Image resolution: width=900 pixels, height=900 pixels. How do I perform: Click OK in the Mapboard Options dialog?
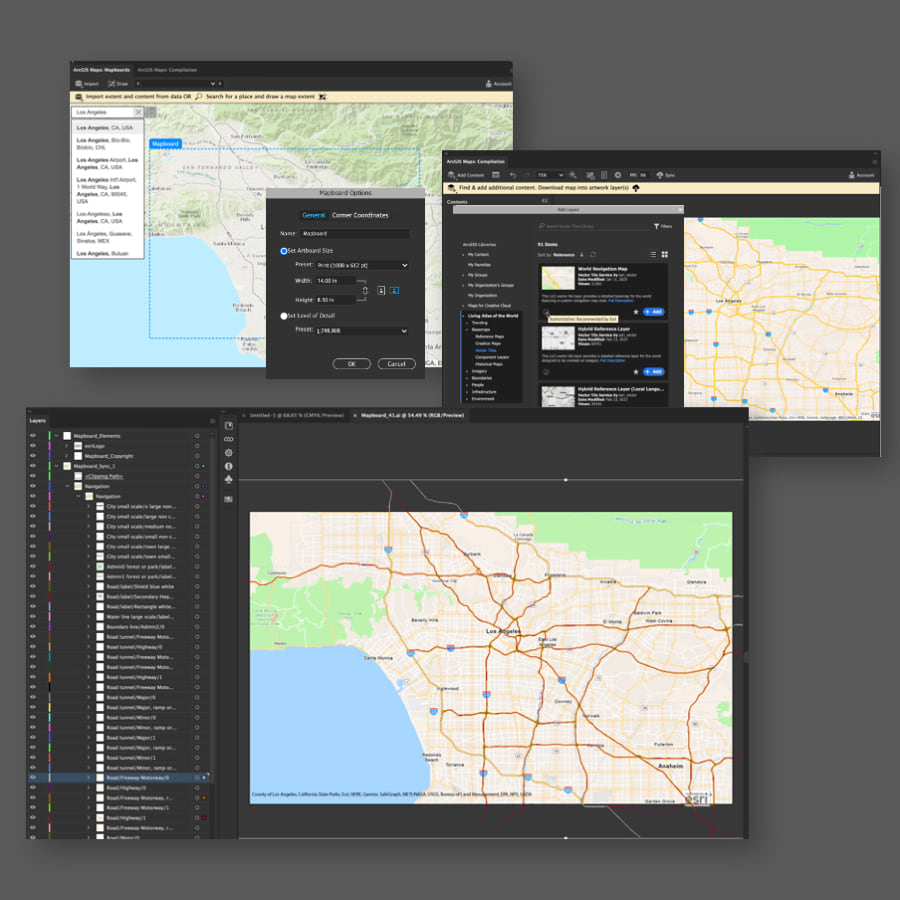click(352, 363)
